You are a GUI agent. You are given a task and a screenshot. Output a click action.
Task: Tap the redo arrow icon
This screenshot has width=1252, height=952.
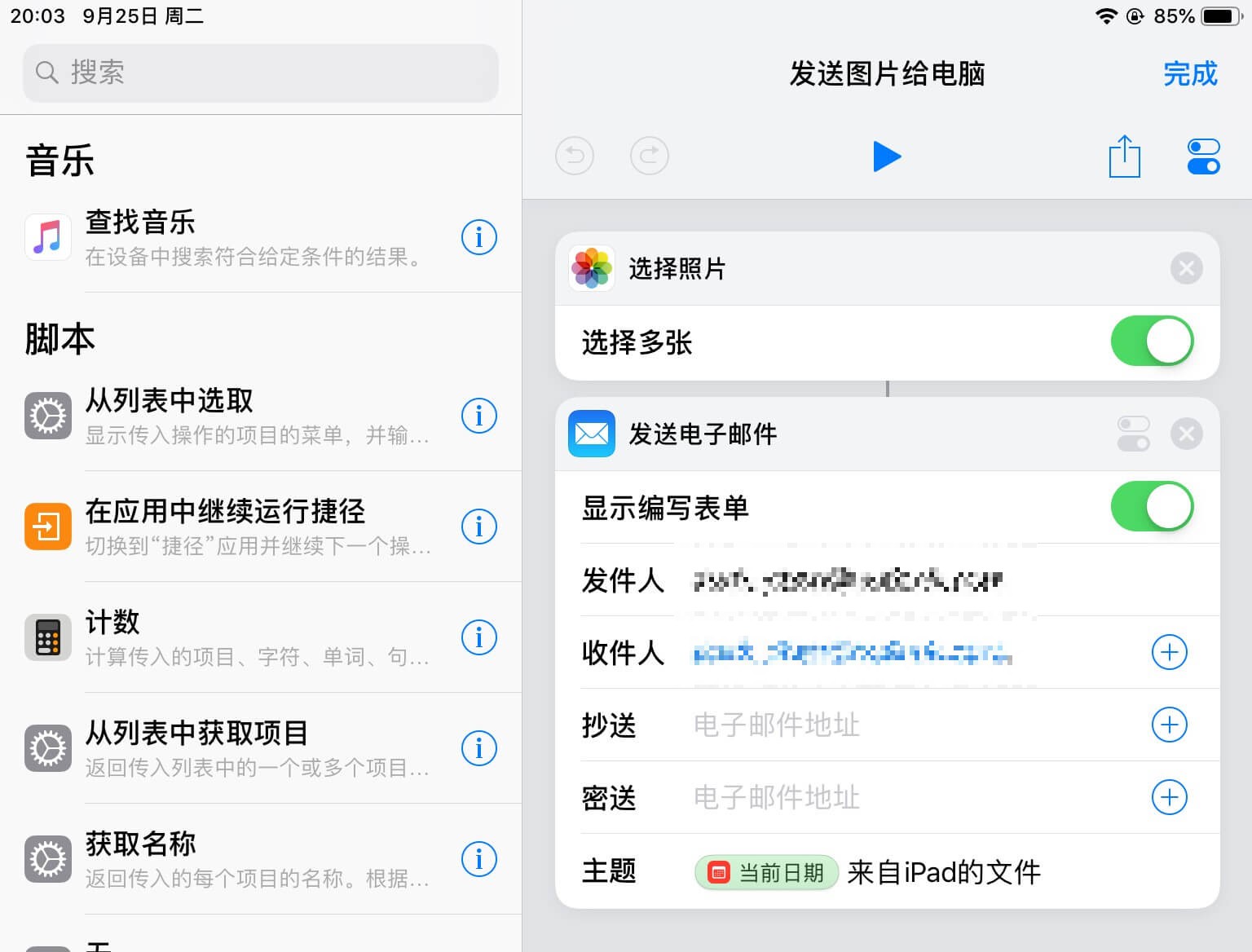point(650,156)
